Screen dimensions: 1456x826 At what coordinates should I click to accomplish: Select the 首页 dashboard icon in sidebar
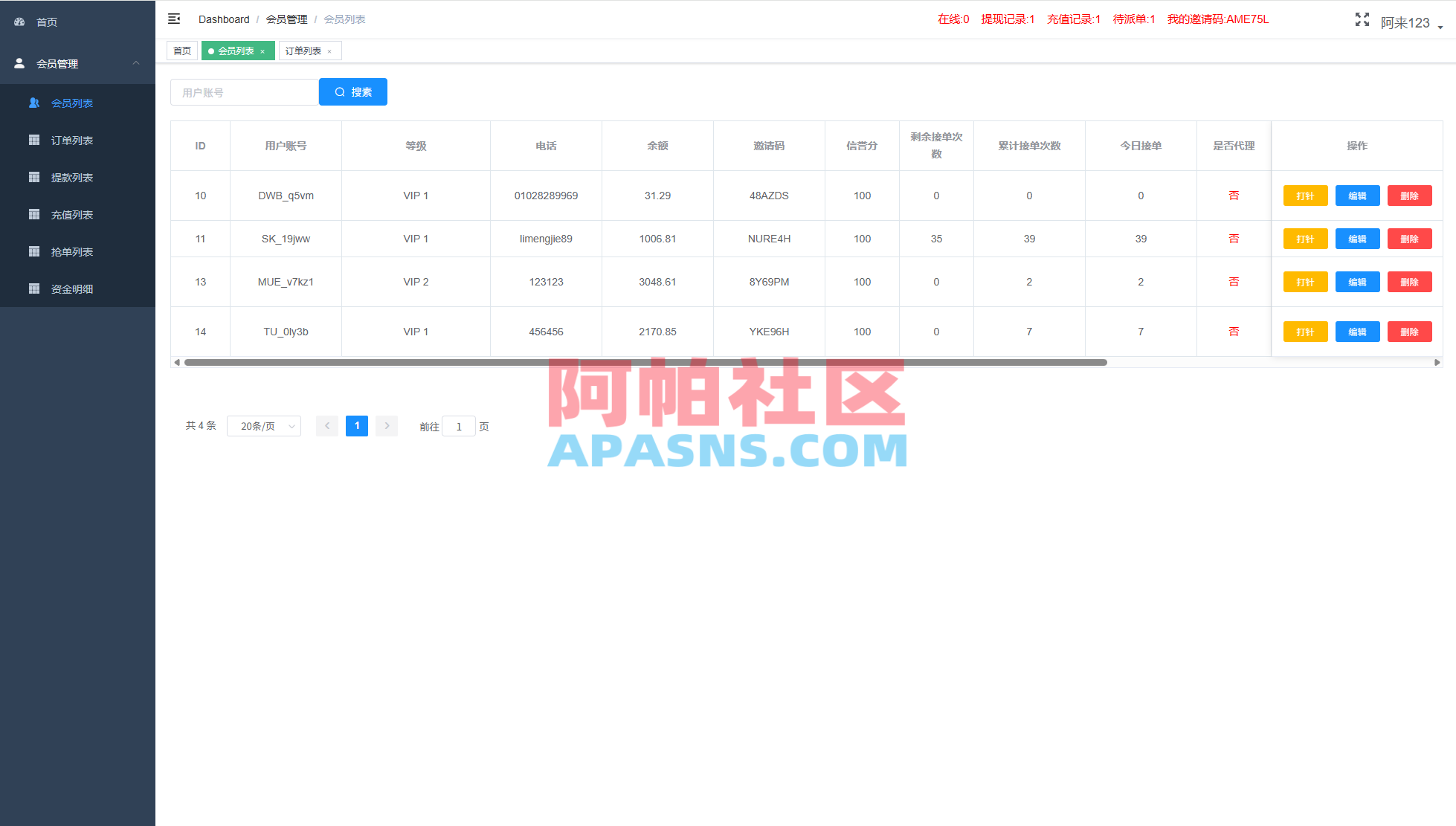click(46, 22)
